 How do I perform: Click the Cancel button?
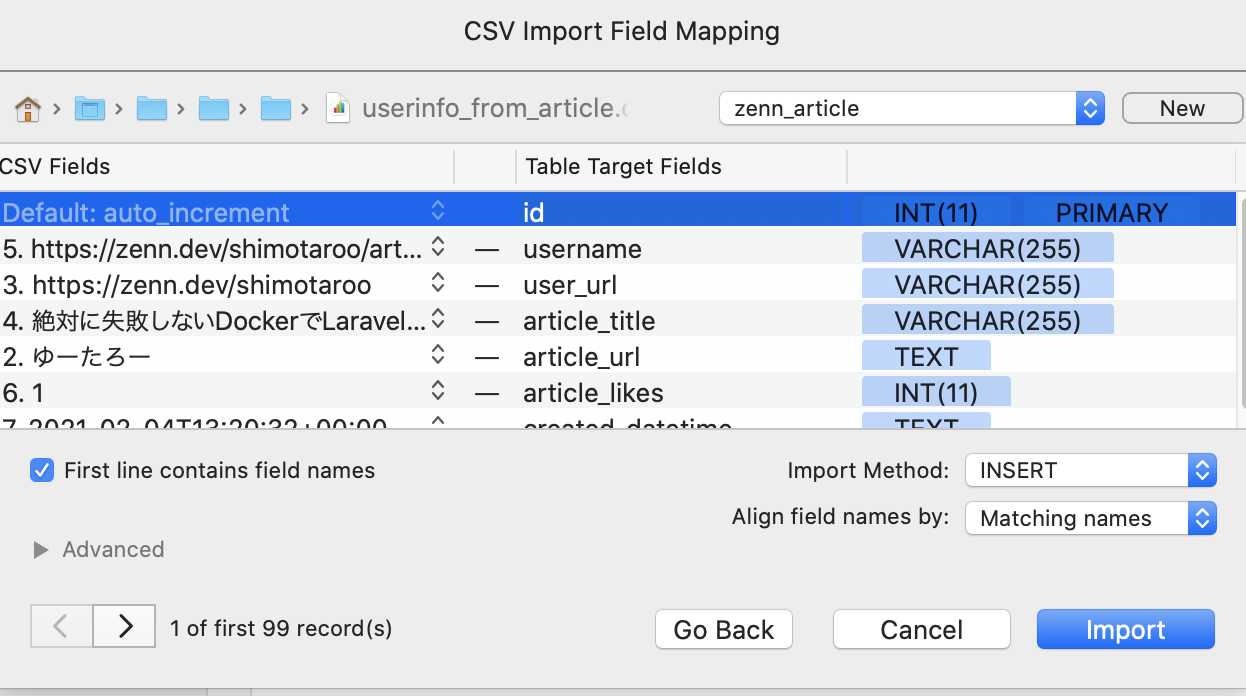pyautogui.click(x=921, y=630)
